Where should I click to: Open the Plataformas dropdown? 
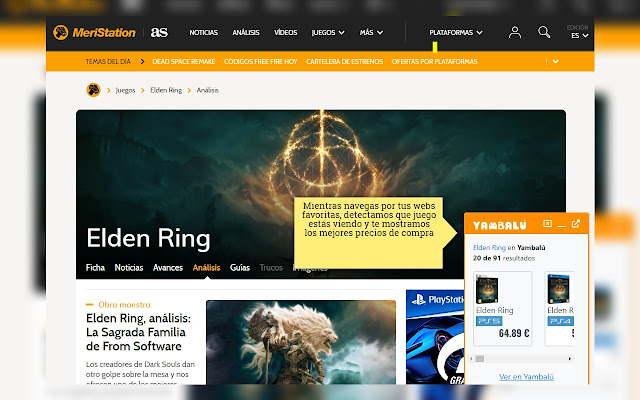[x=456, y=32]
